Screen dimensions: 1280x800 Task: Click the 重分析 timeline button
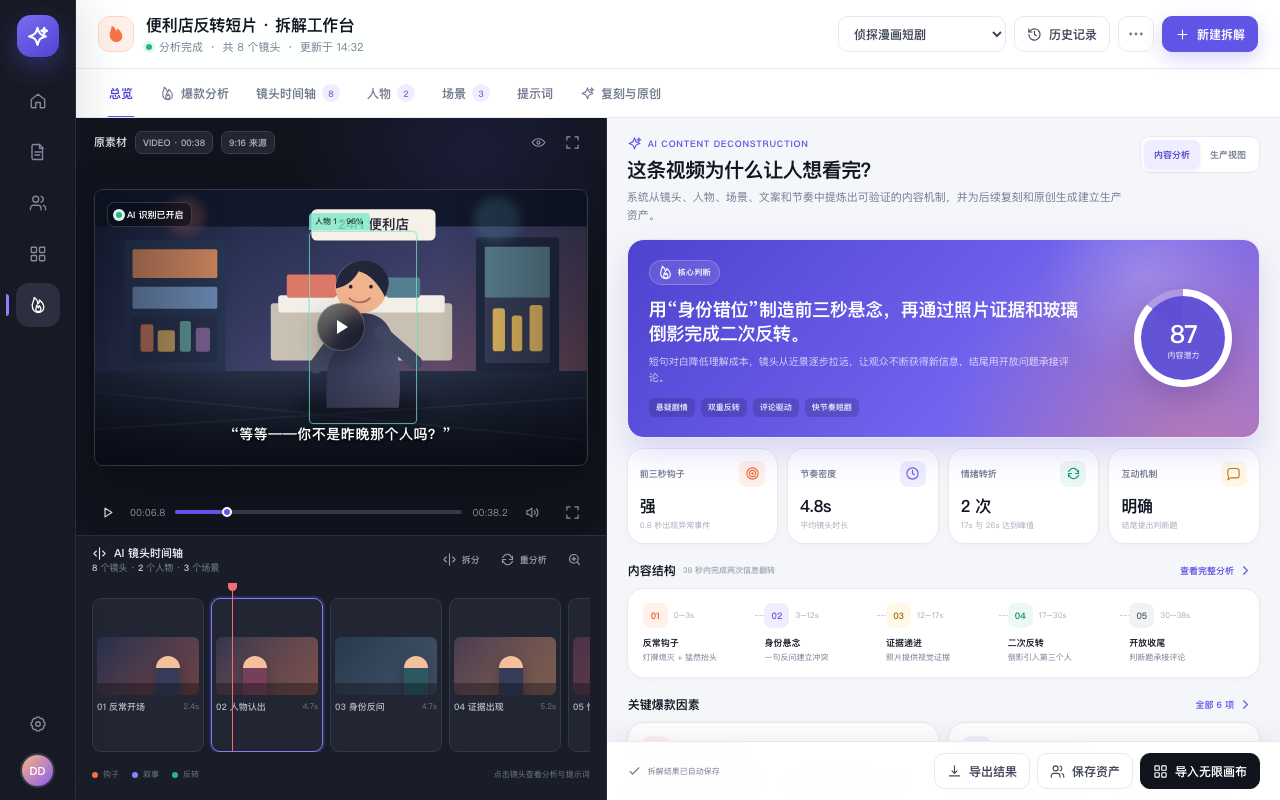click(524, 560)
